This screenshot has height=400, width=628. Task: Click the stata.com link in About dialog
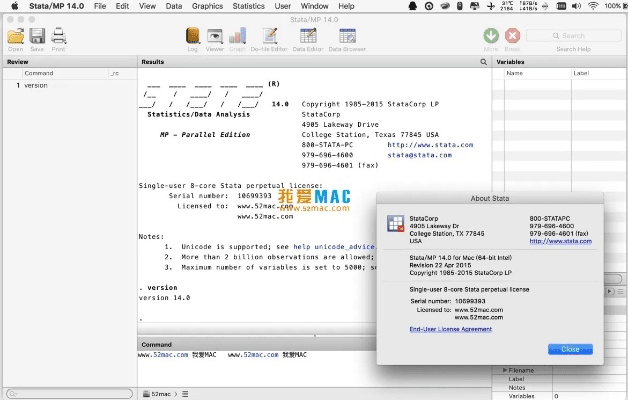[x=560, y=241]
